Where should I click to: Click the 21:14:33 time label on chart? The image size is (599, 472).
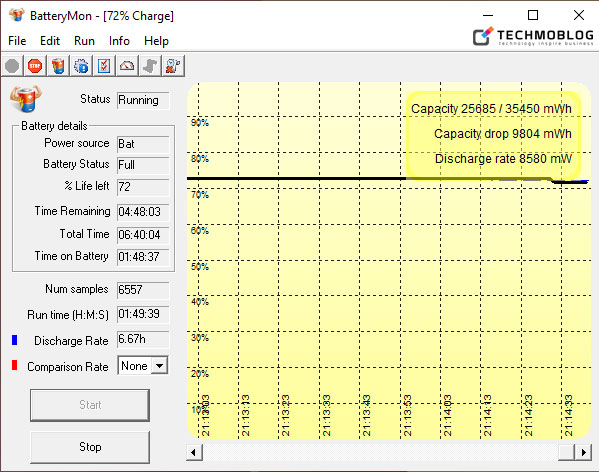[x=569, y=415]
